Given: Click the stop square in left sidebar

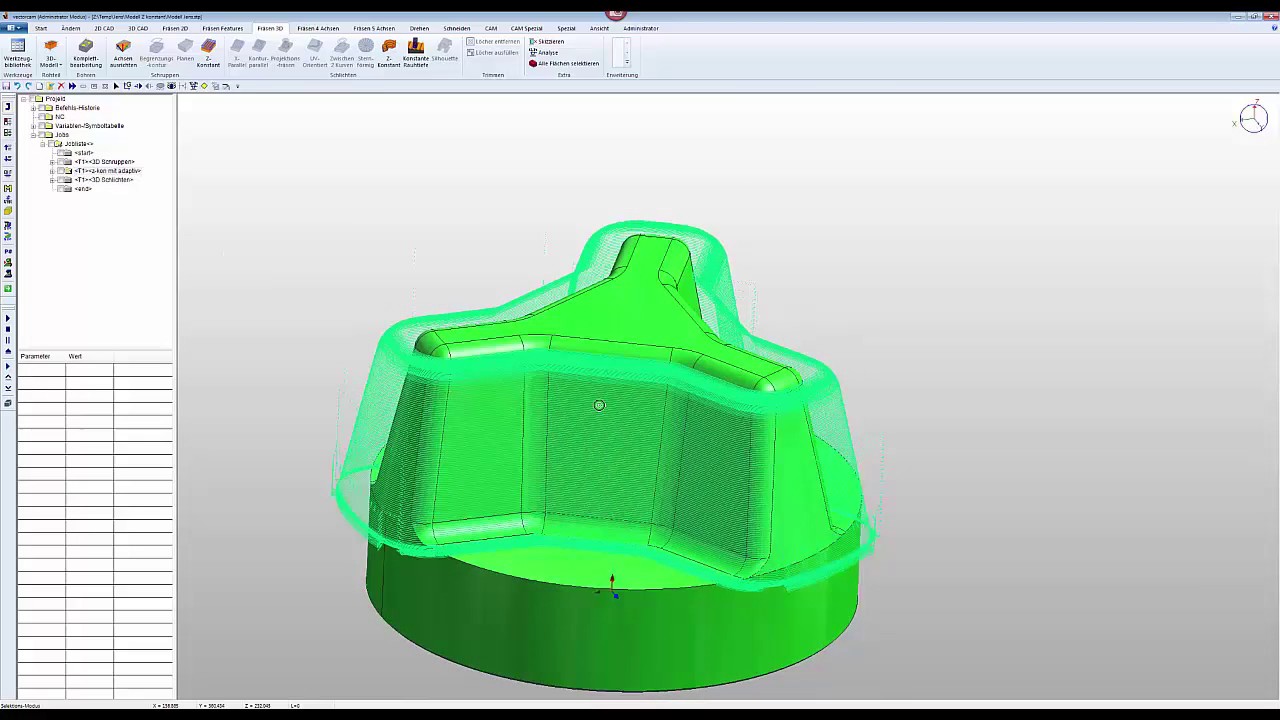Looking at the screenshot, I should pos(8,329).
